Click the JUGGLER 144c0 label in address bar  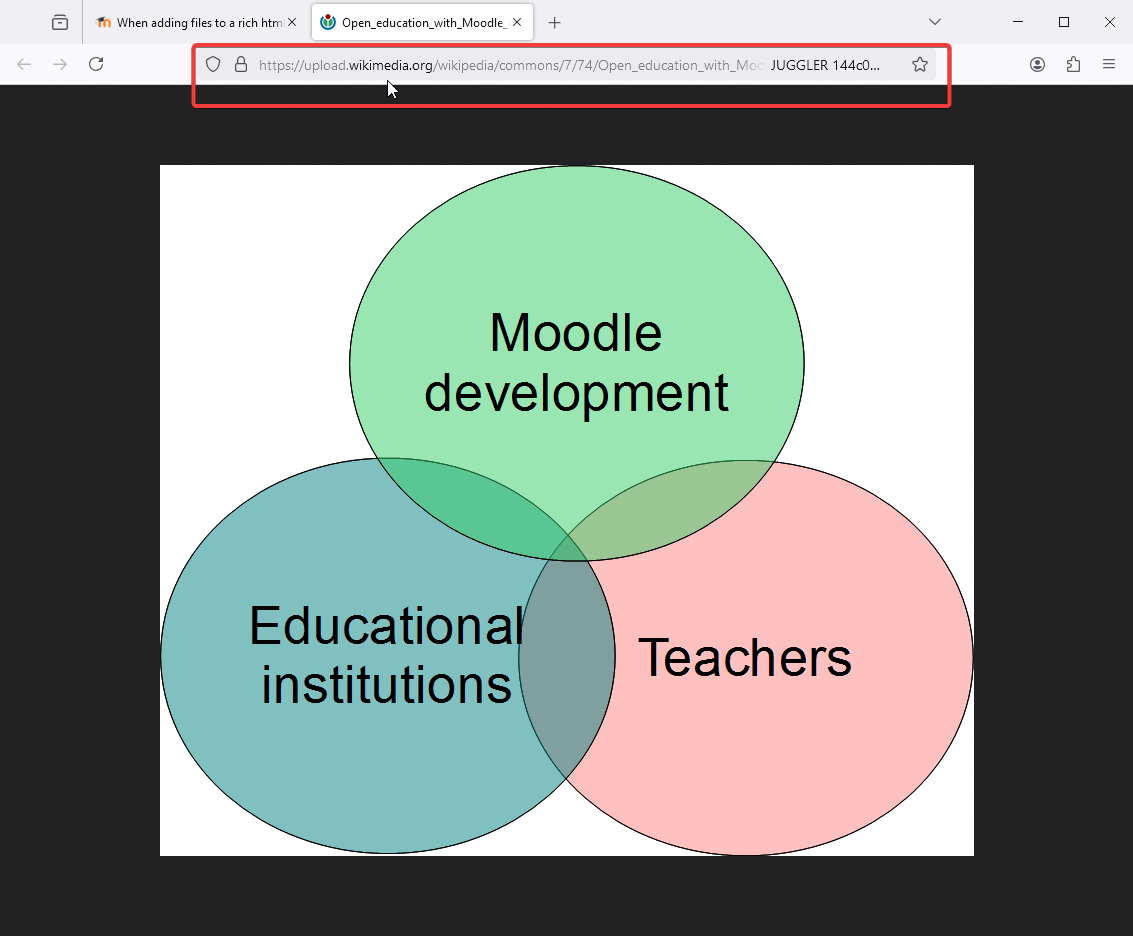[825, 65]
